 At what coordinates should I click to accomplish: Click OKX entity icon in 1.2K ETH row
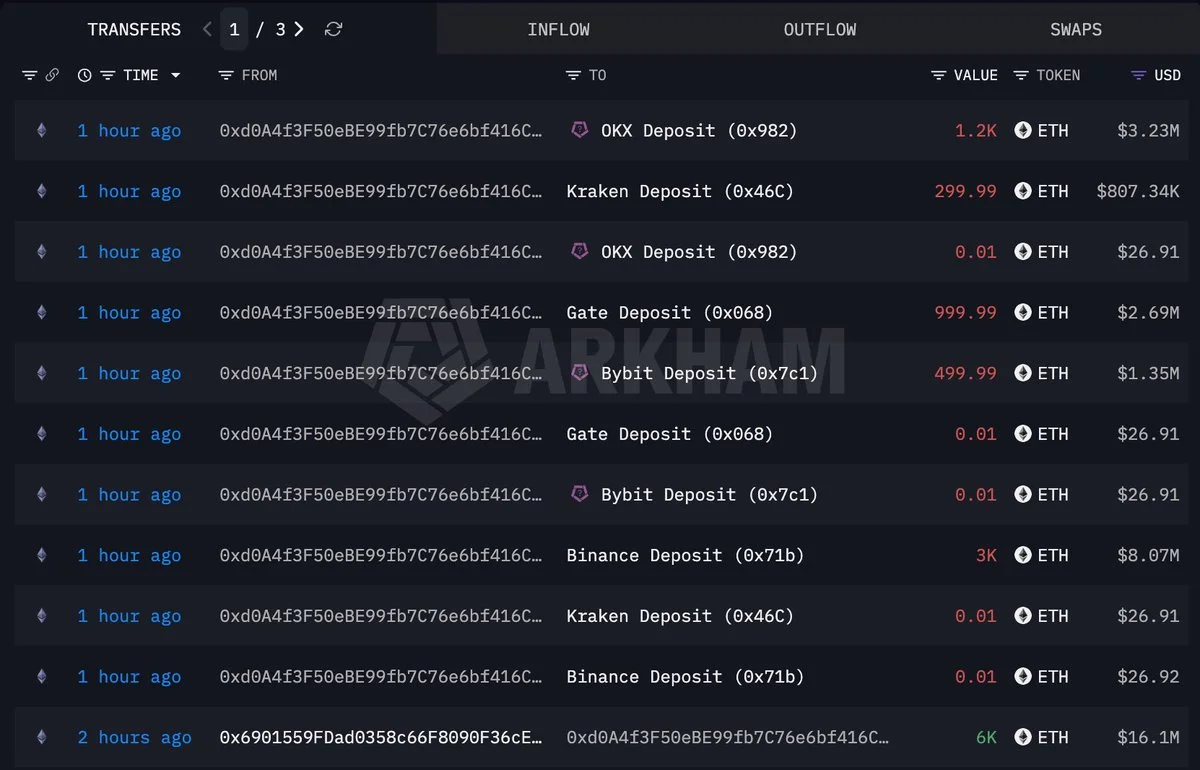click(x=579, y=129)
